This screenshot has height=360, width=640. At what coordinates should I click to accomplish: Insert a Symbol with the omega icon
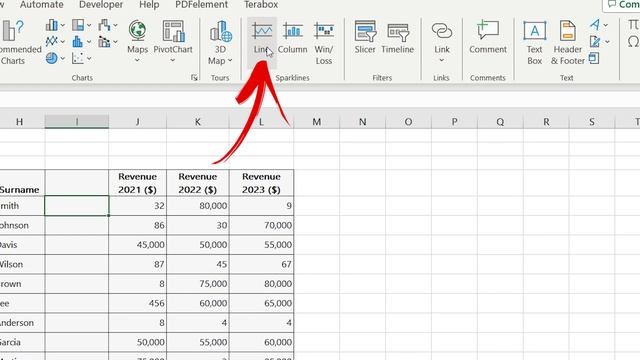point(634,42)
